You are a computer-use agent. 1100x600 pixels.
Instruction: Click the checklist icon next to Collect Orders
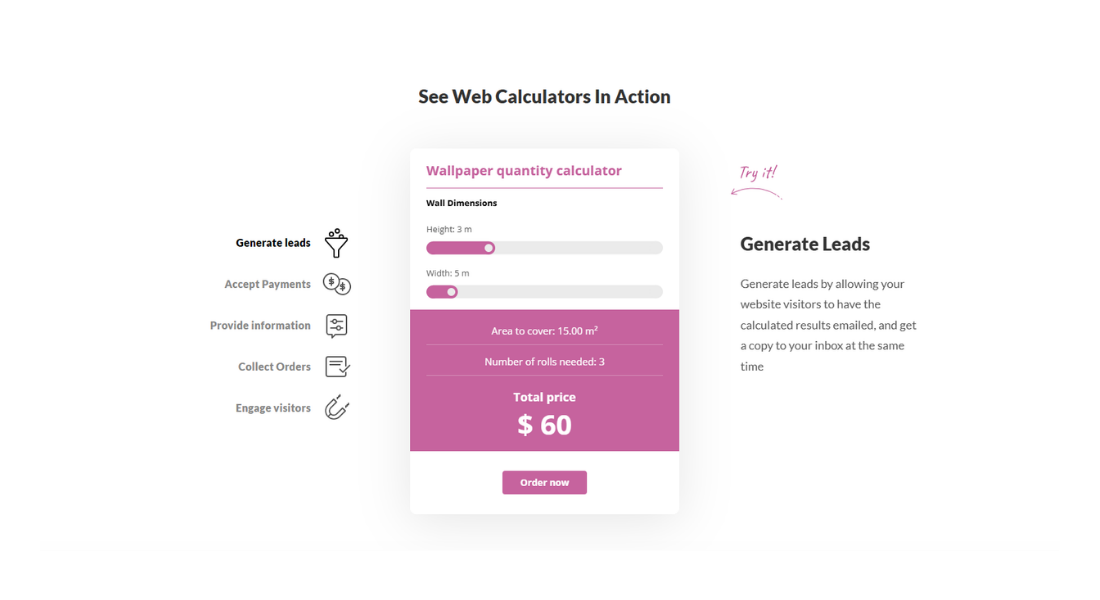pos(337,367)
